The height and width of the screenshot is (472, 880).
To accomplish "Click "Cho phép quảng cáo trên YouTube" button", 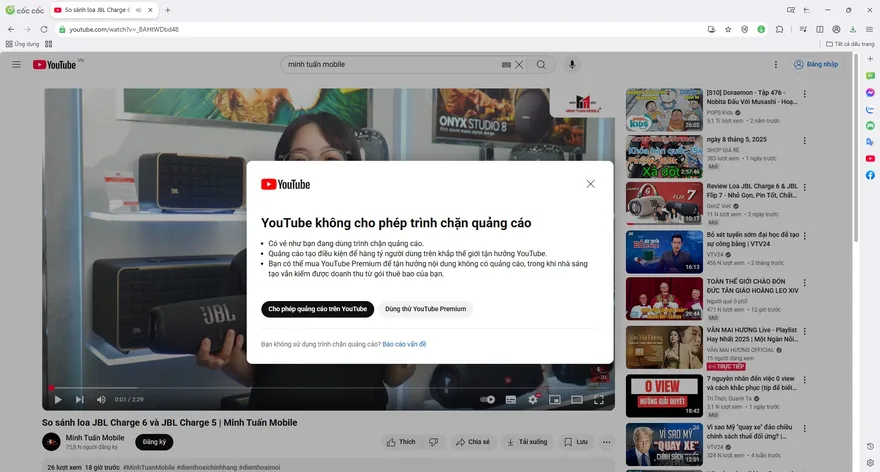I will coord(318,309).
